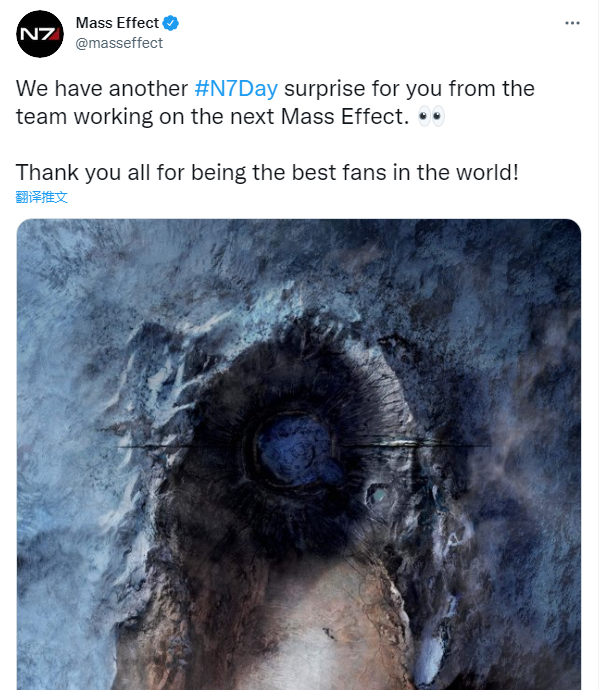The height and width of the screenshot is (690, 602).
Task: Click the horizontal dark line across crater
Action: (x=304, y=445)
